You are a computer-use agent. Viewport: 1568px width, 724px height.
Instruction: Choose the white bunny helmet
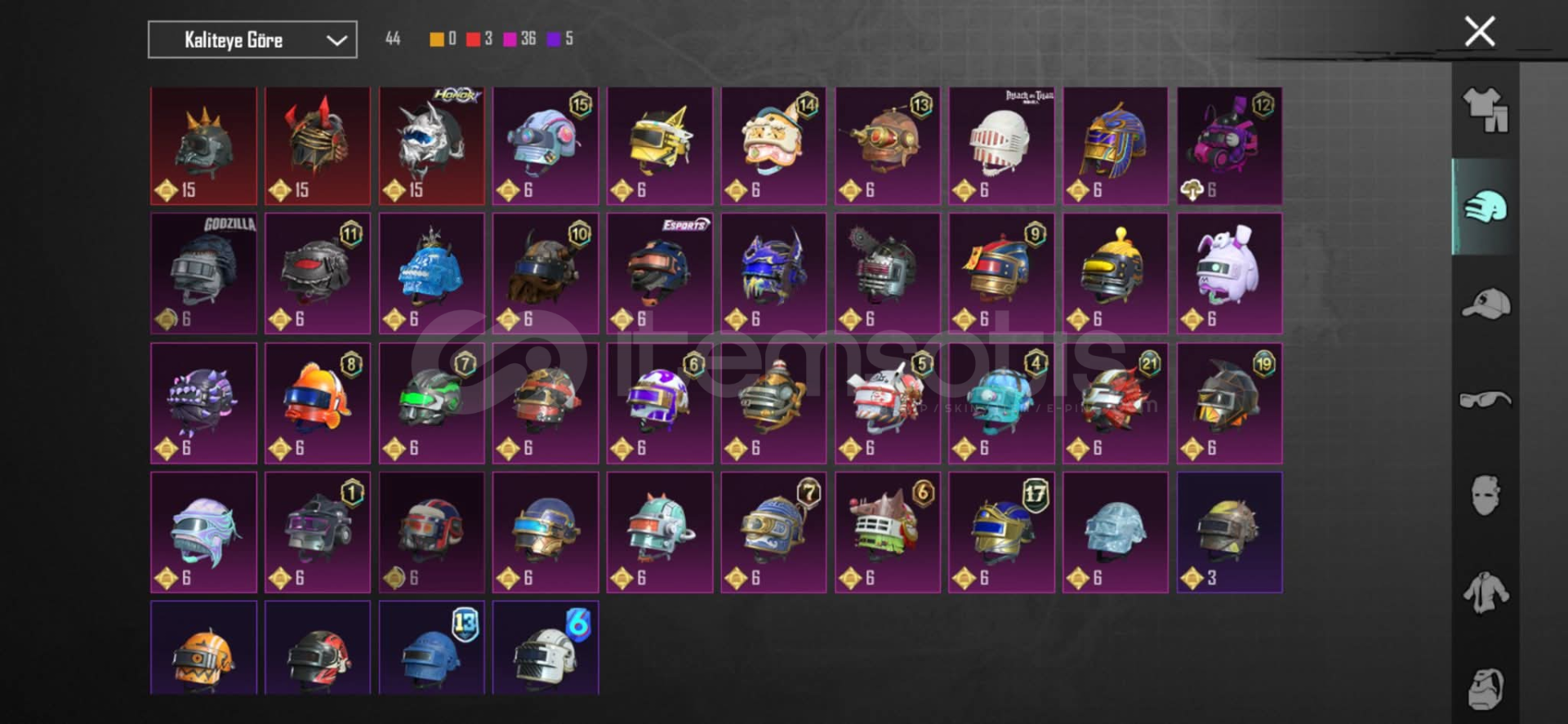1229,273
